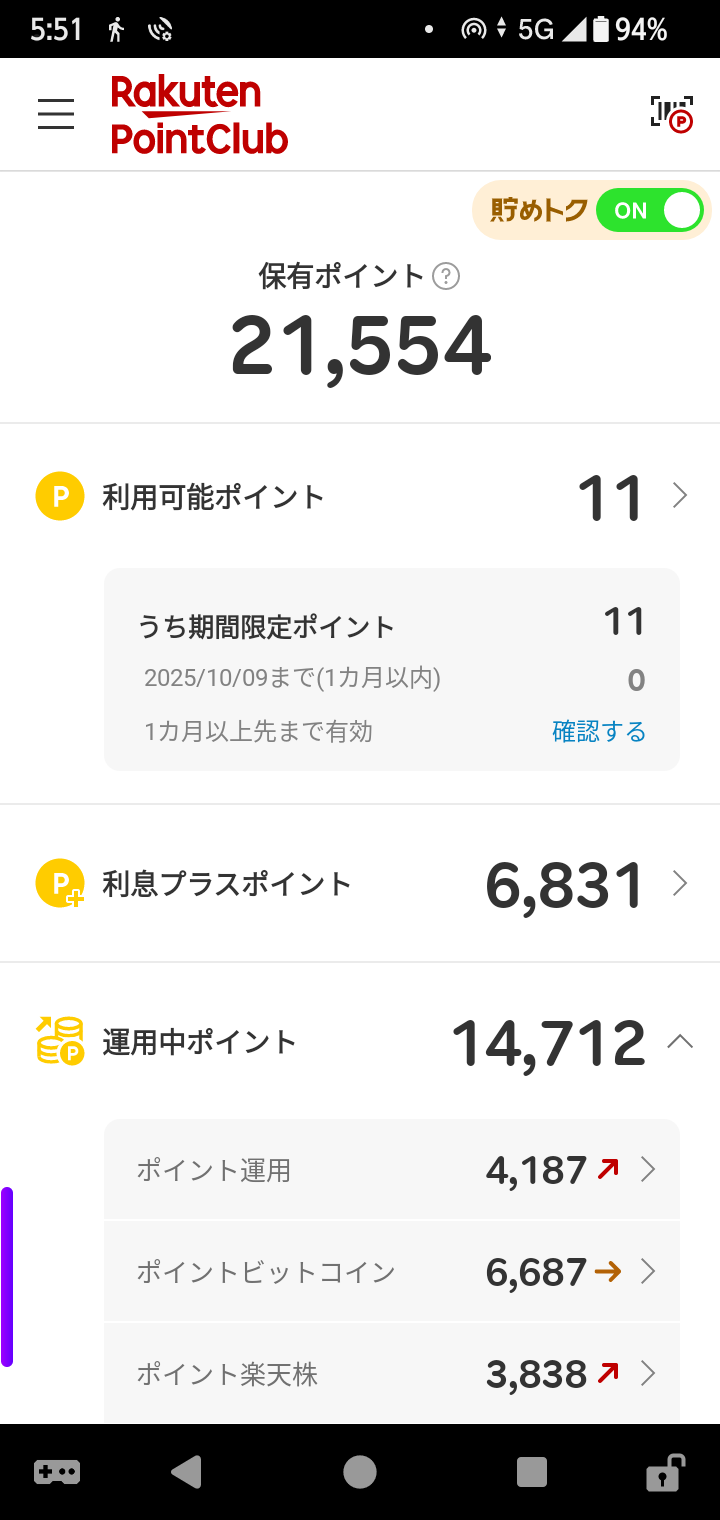
Task: Tap the unlock padlock icon in nav bar
Action: (664, 1472)
